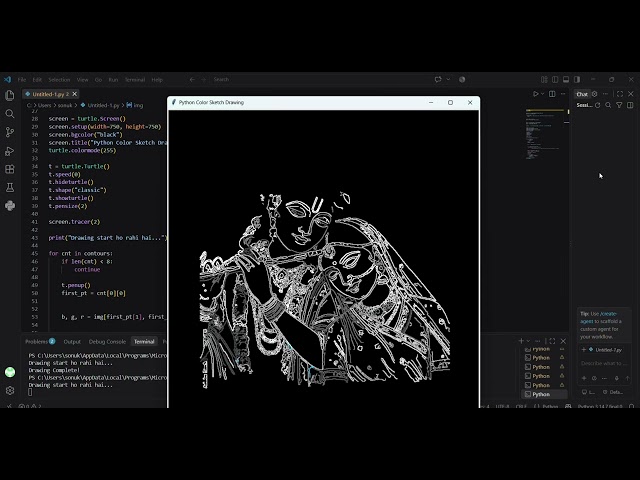Close the Untitled-1.py editor tab
Screen dimensions: 640x480
click(74, 94)
